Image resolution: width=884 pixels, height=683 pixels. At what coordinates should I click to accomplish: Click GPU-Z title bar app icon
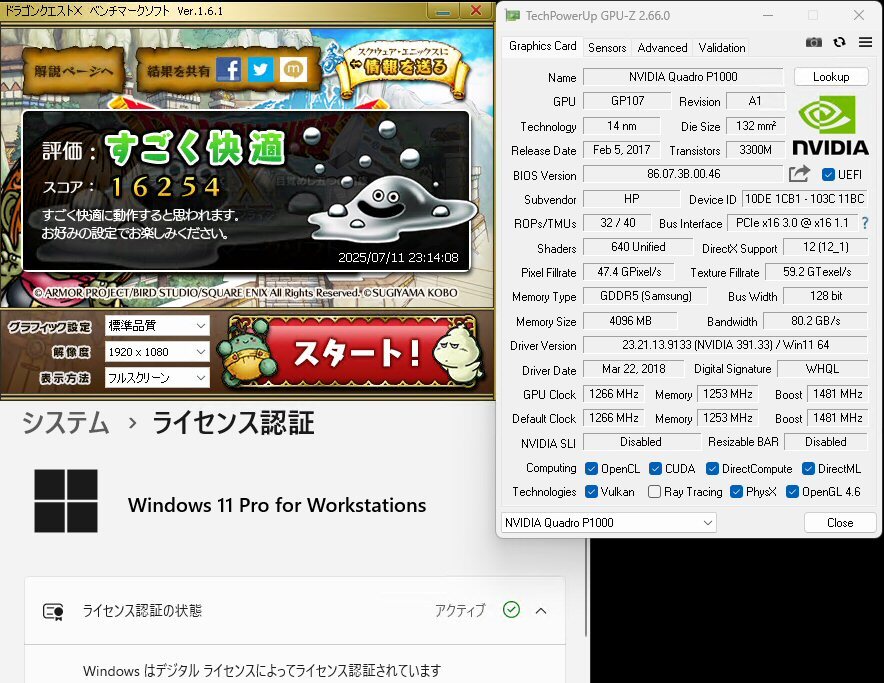click(x=512, y=15)
